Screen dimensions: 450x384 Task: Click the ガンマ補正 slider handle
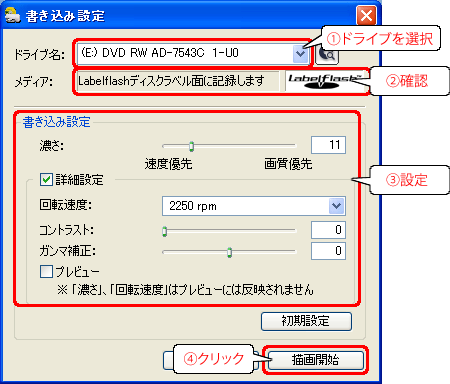[x=229, y=252]
